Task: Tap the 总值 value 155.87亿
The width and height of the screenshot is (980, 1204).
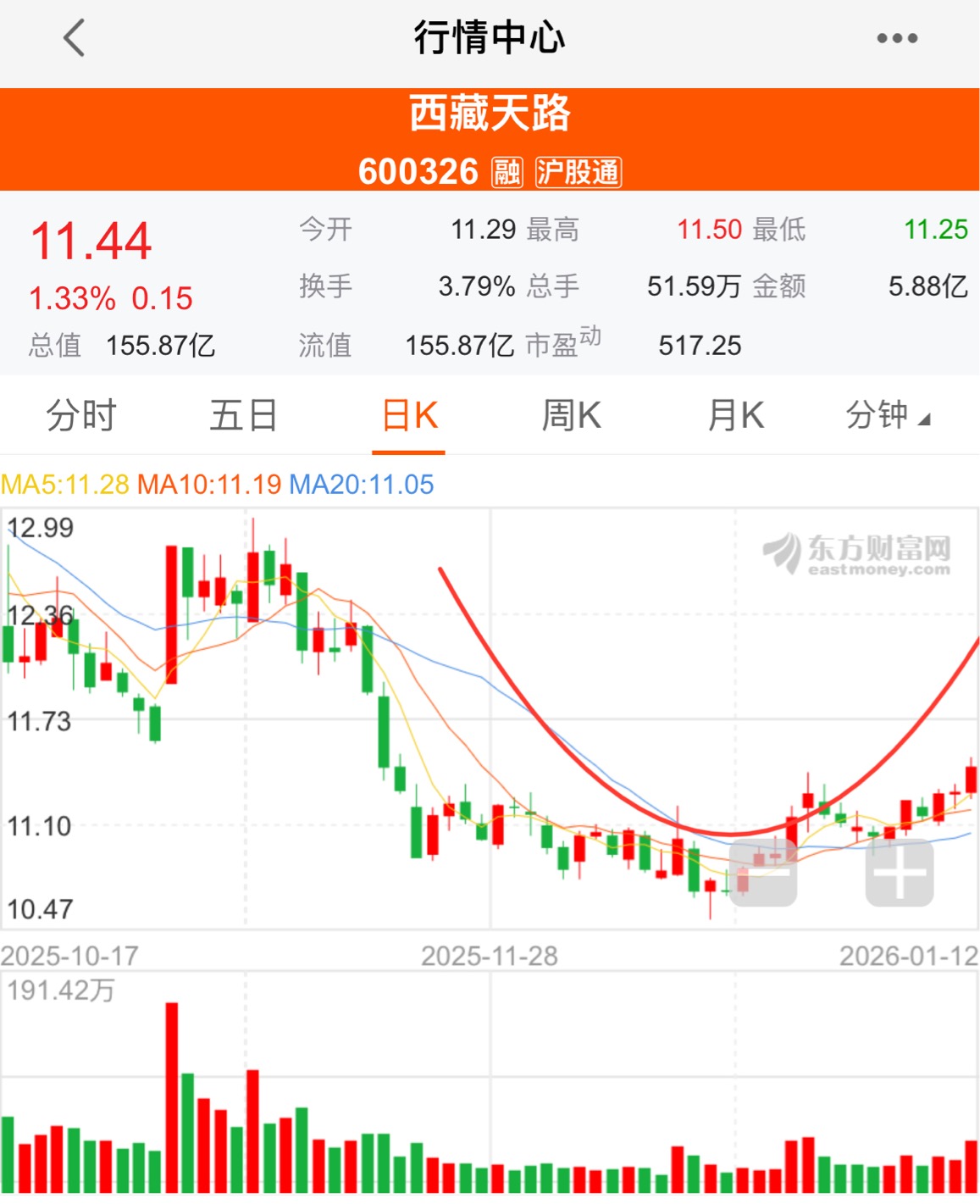Action: [x=161, y=346]
